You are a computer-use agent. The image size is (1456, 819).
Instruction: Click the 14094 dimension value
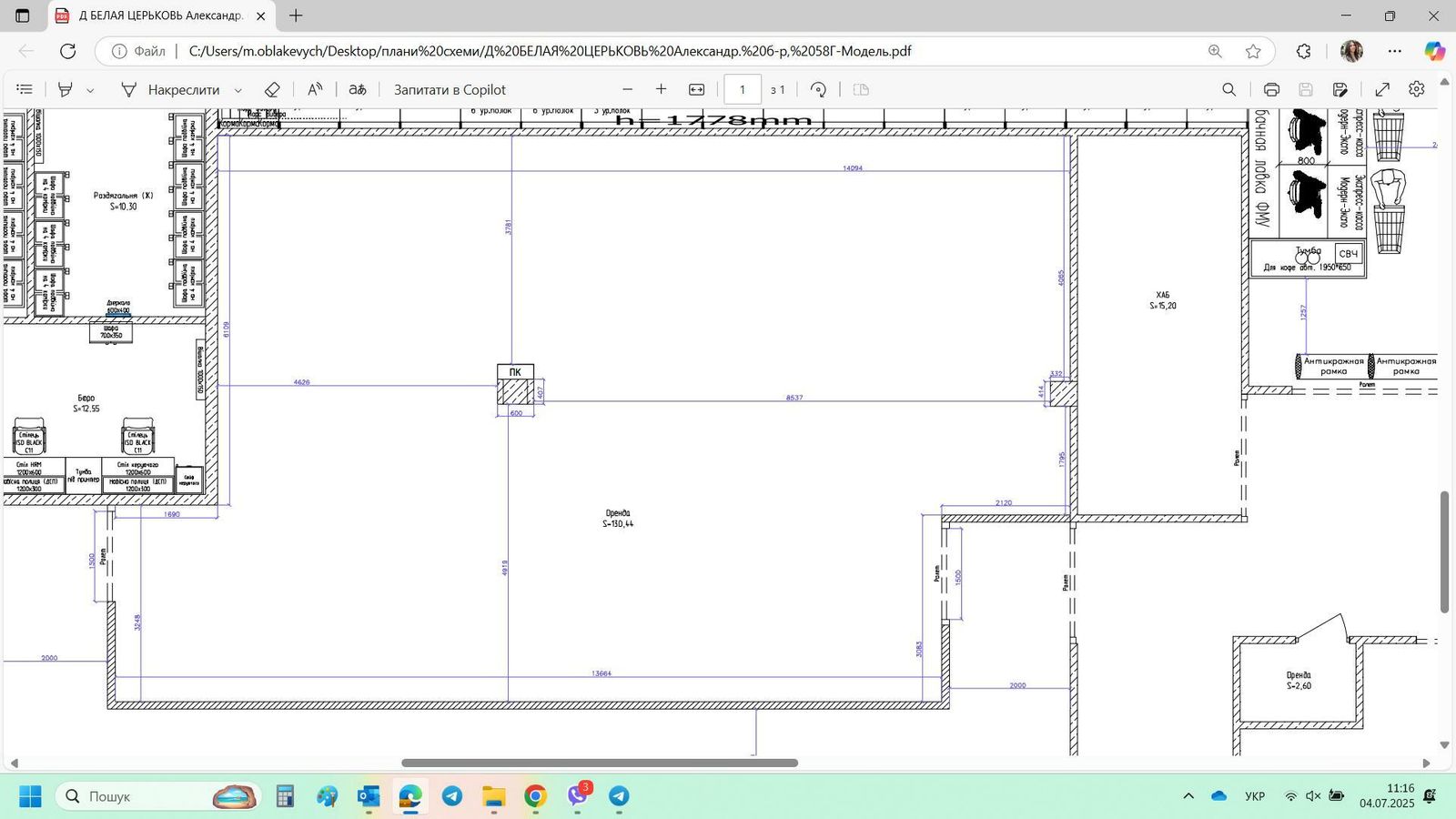pos(853,168)
